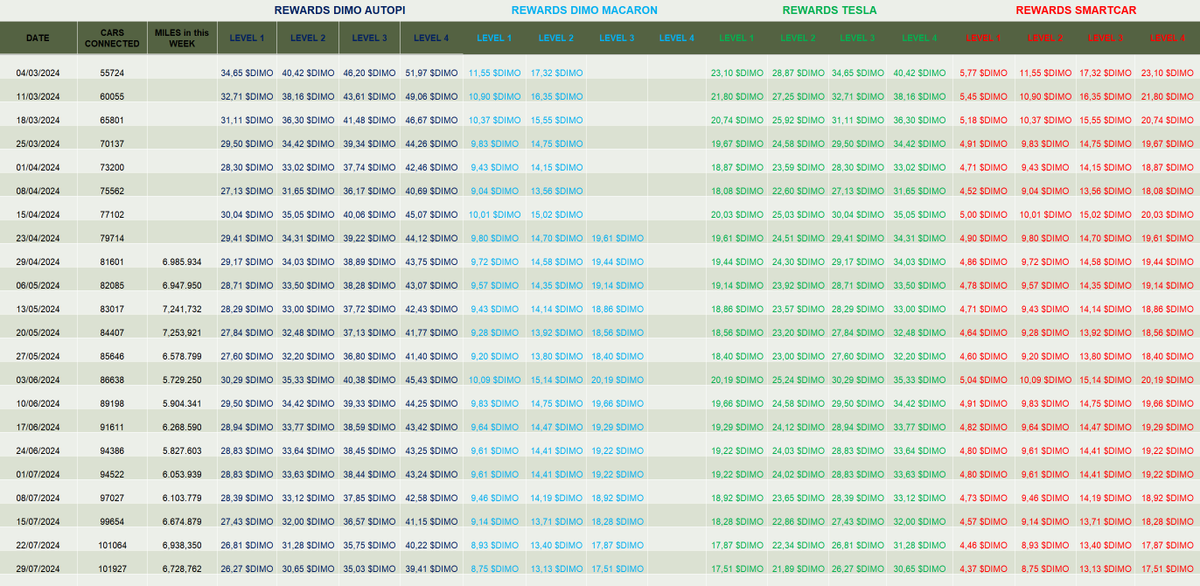Select the date cell 04/03/2024
Image resolution: width=1200 pixels, height=586 pixels.
click(37, 73)
